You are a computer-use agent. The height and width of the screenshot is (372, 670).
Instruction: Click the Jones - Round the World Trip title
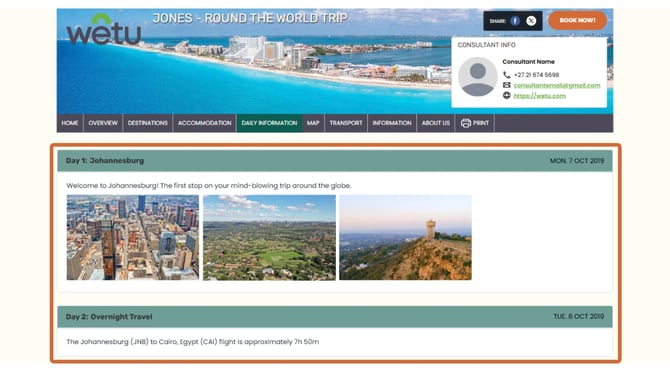tap(250, 18)
